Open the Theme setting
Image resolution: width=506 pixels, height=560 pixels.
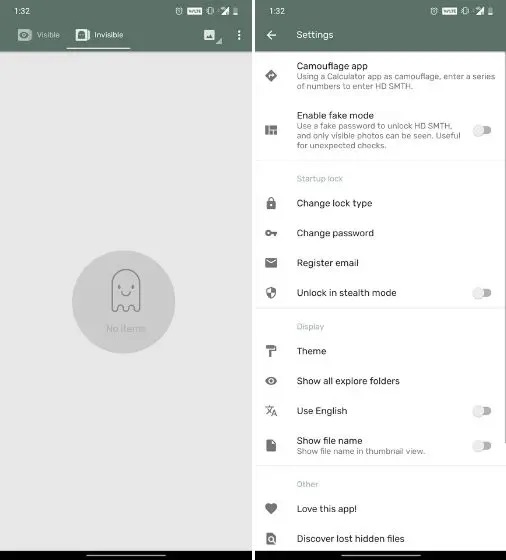(x=380, y=351)
